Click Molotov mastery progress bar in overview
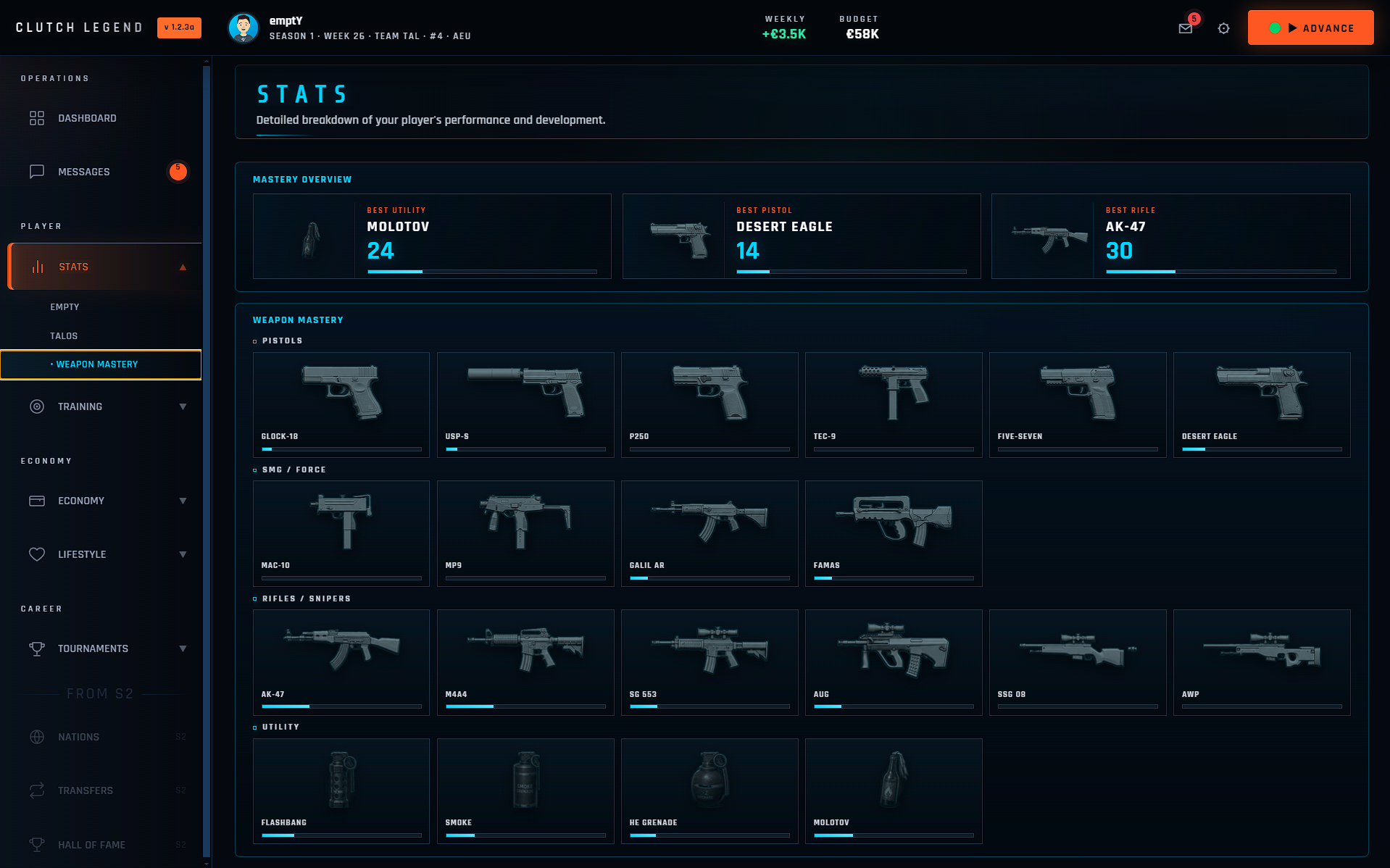The width and height of the screenshot is (1390, 868). (x=482, y=272)
